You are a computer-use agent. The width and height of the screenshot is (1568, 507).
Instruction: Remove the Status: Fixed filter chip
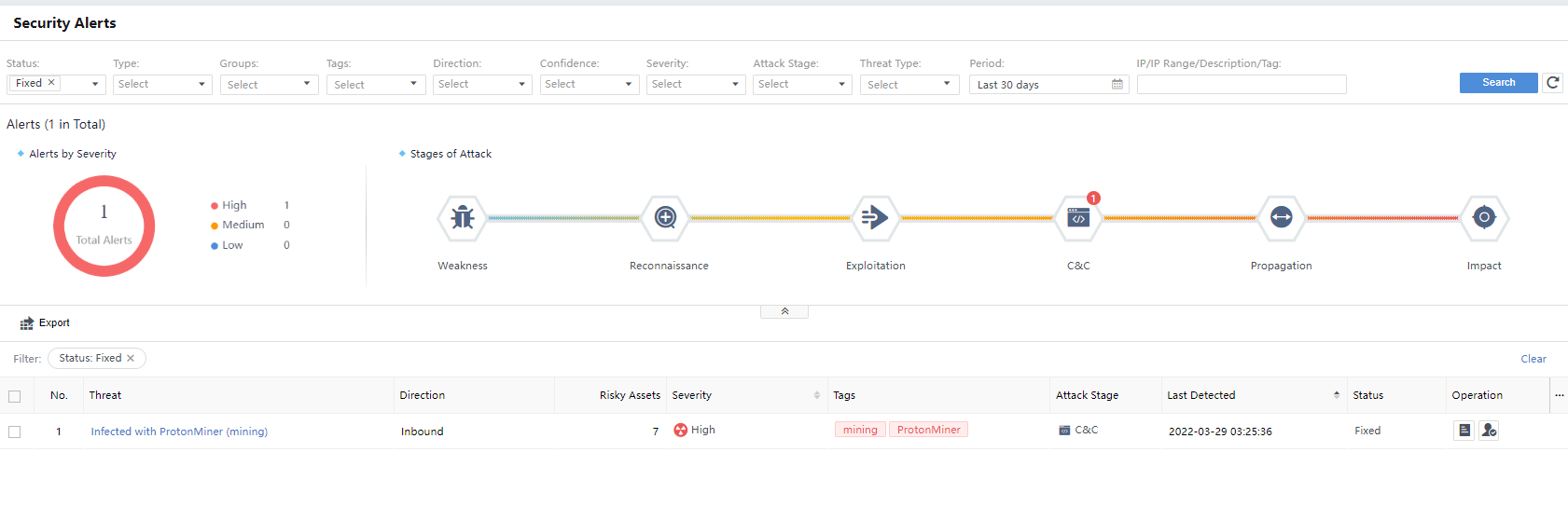tap(131, 359)
